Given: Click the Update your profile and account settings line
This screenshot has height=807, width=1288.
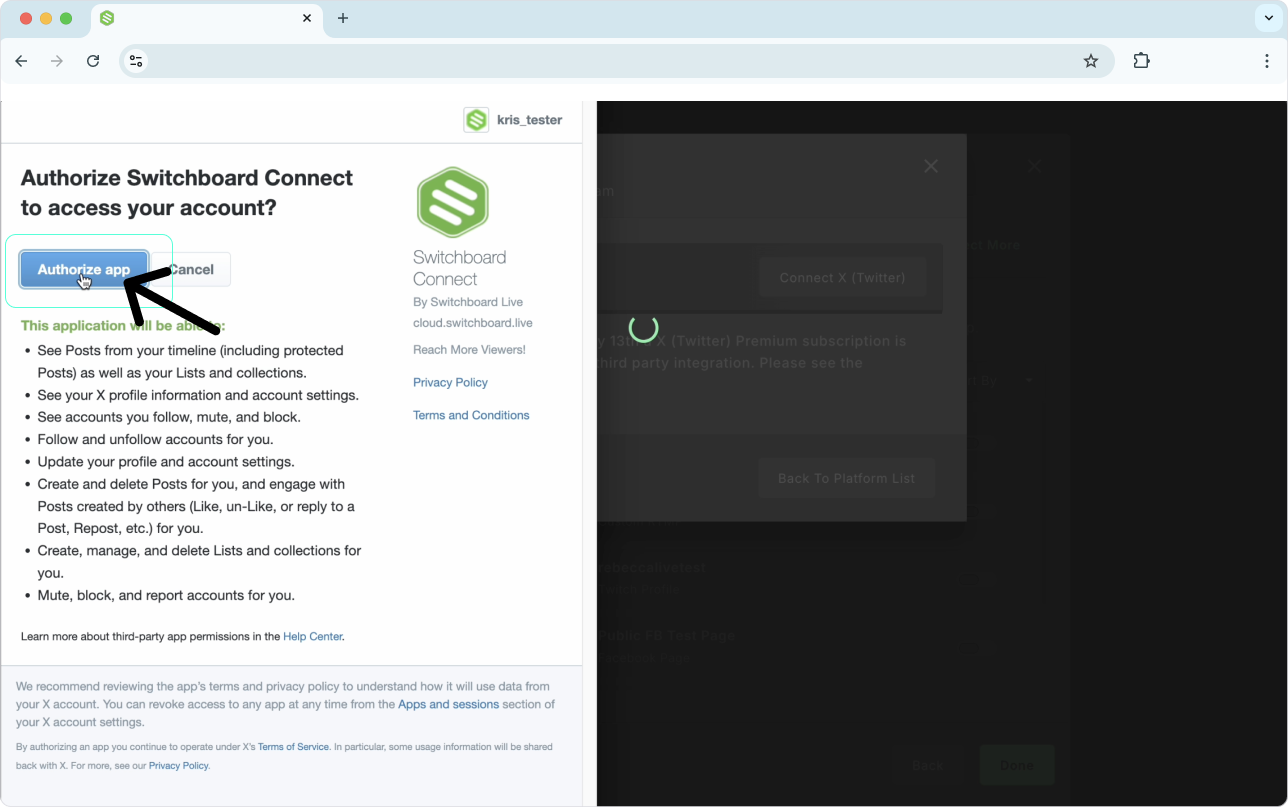Looking at the screenshot, I should point(166,462).
